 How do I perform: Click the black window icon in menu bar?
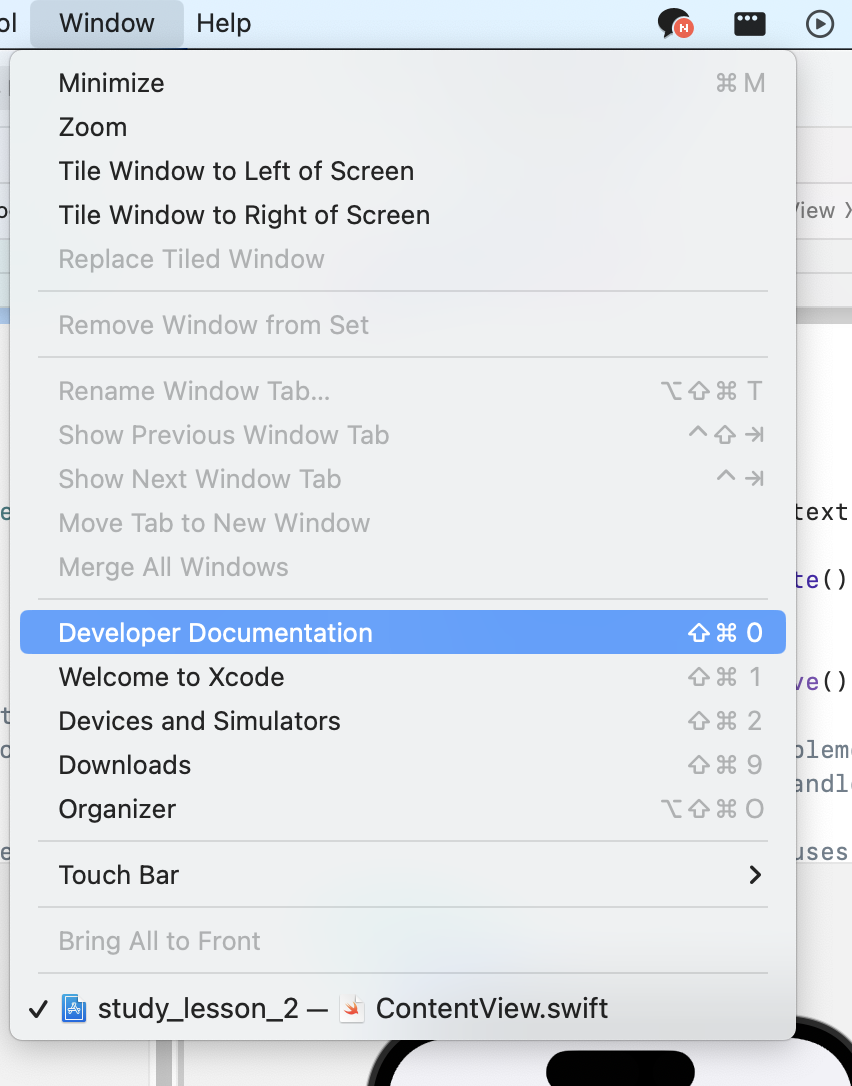click(749, 24)
